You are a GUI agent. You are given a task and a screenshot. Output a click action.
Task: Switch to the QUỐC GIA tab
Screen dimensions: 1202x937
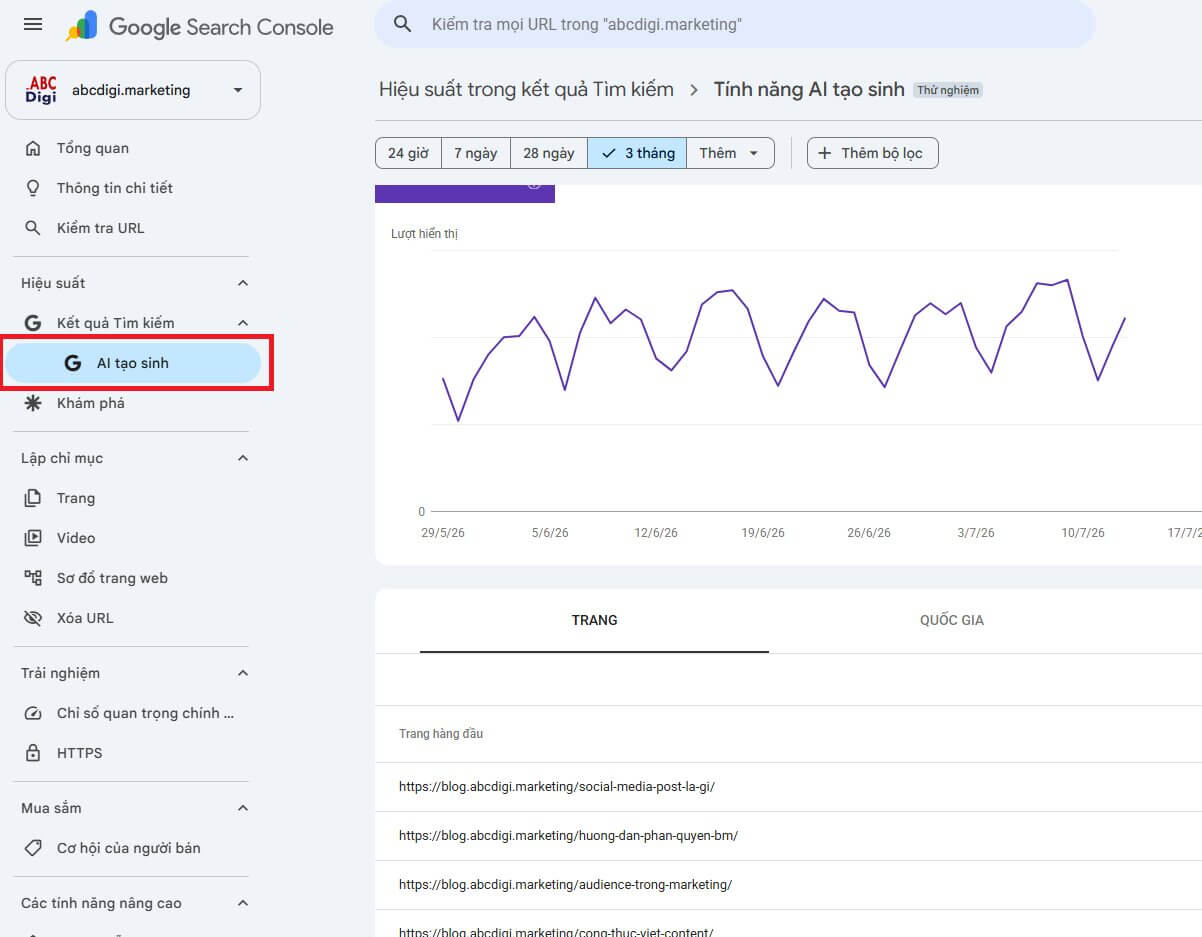[952, 620]
